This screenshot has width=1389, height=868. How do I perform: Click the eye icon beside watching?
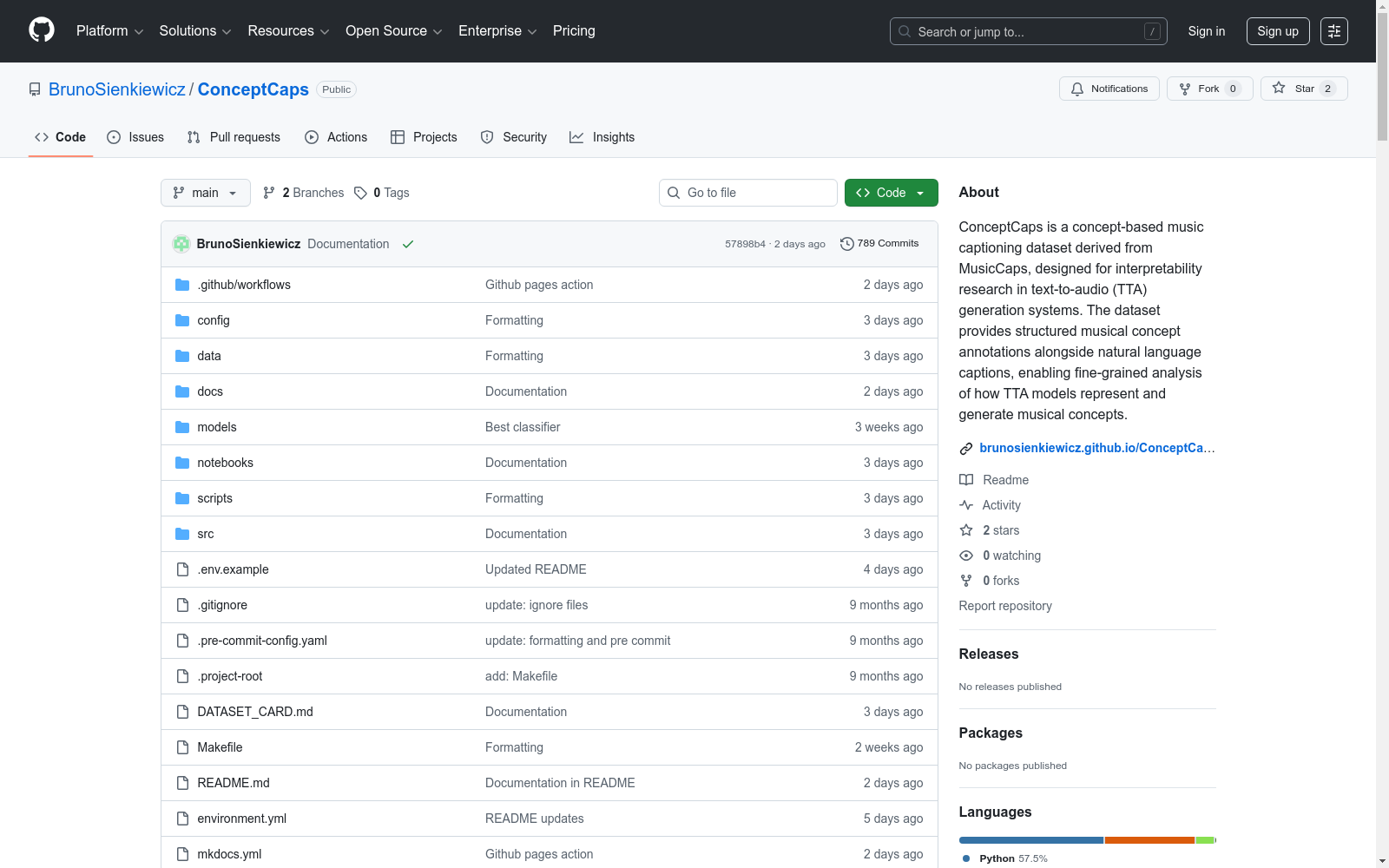click(x=966, y=556)
